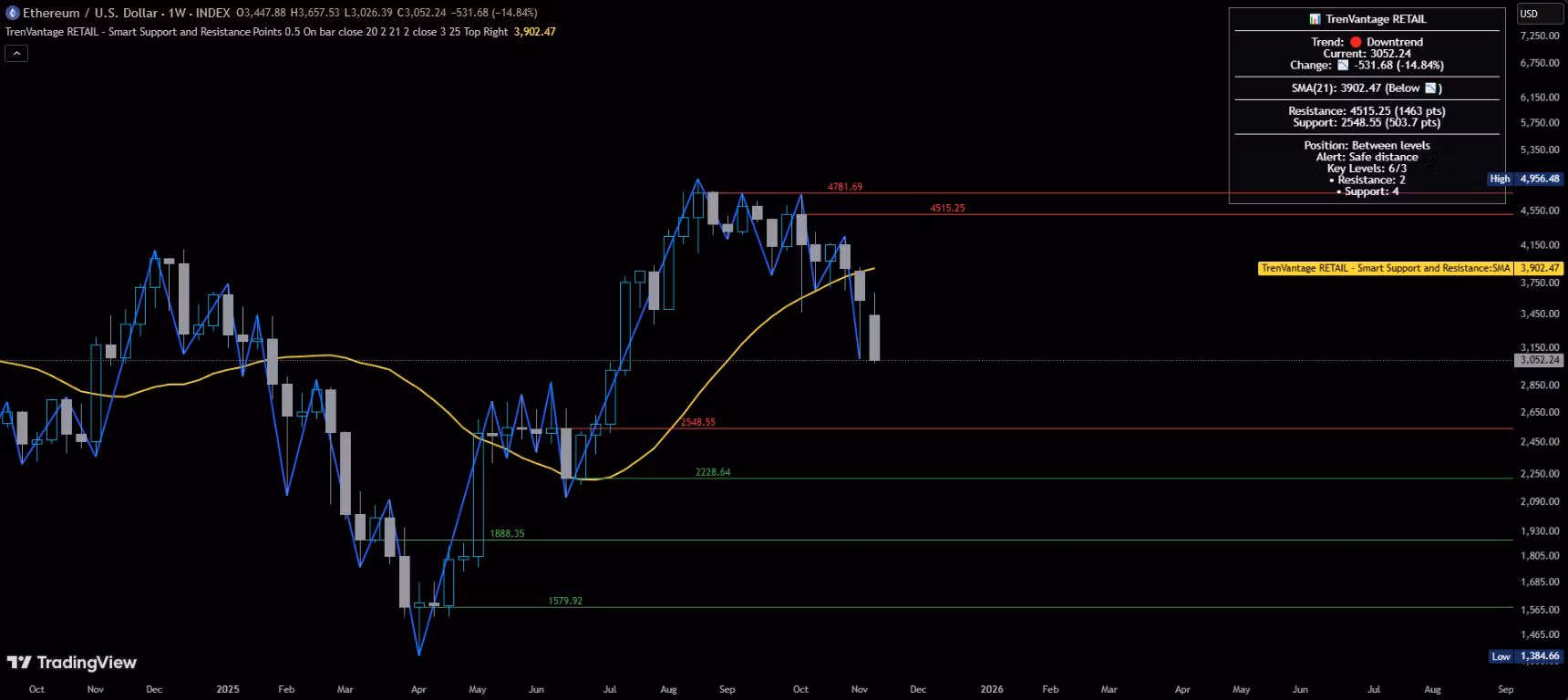Click the Ethereum coin logo icon
This screenshot has height=700, width=1568.
[x=13, y=13]
